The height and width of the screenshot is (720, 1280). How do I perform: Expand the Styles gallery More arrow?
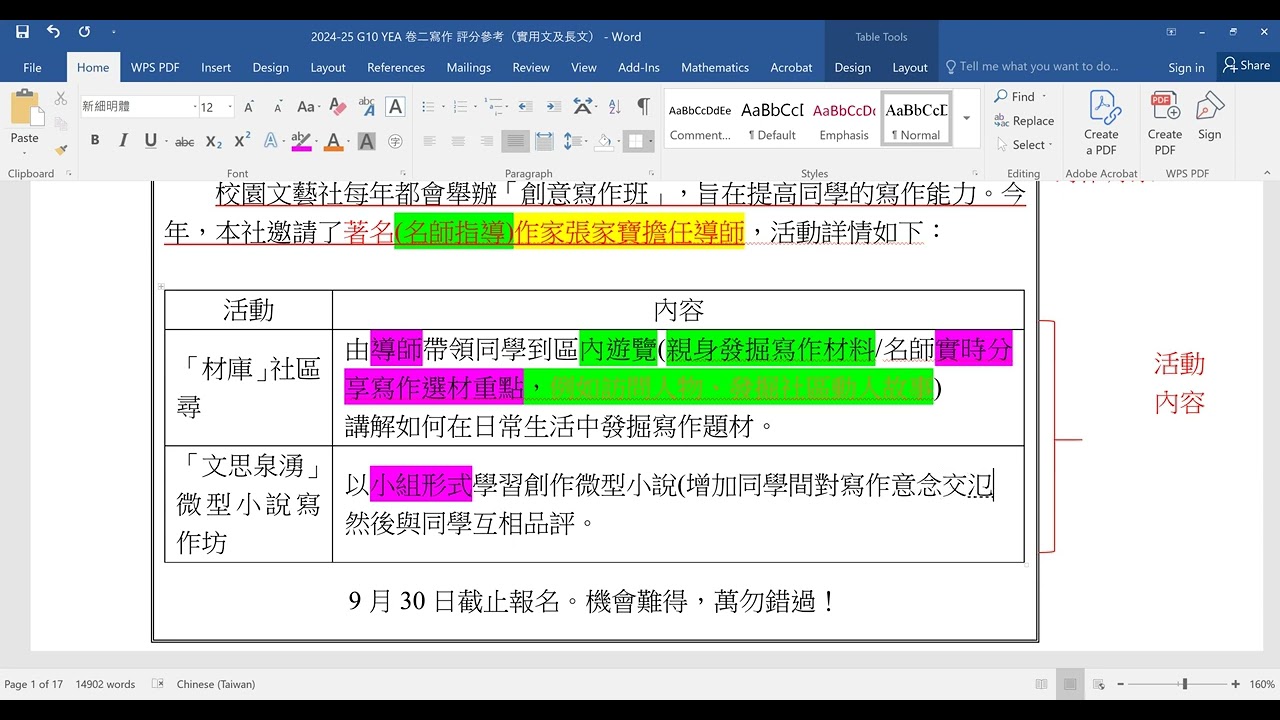pos(966,118)
